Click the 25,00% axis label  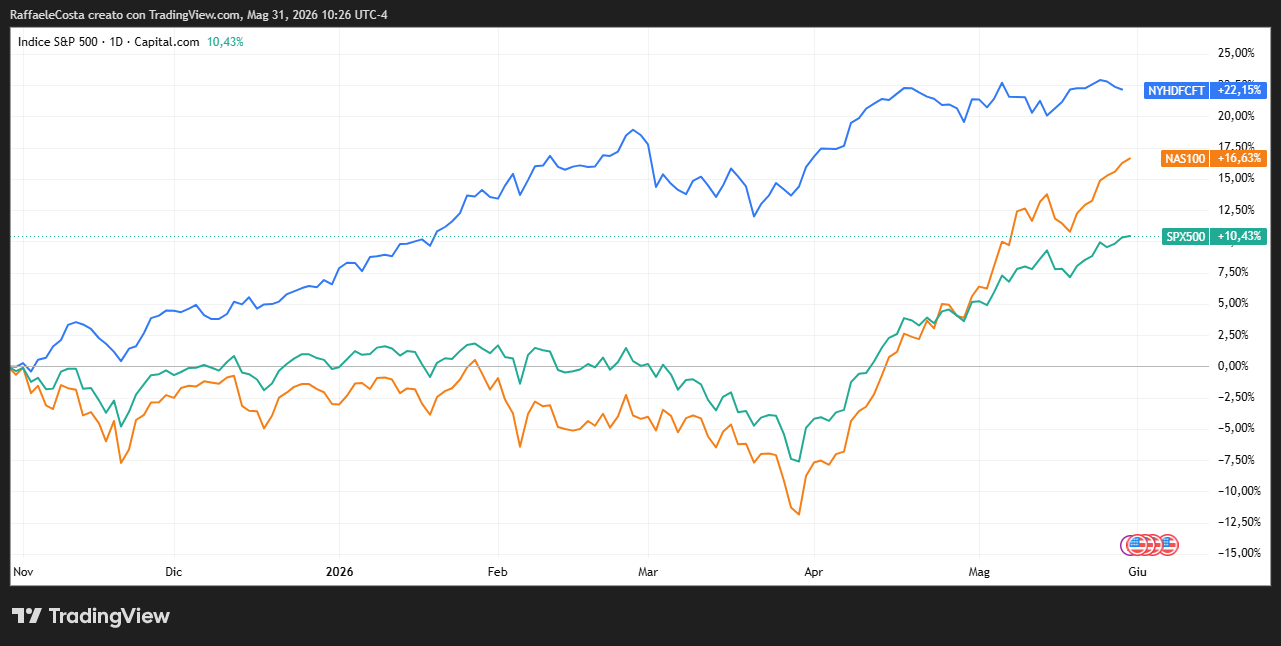point(1237,53)
